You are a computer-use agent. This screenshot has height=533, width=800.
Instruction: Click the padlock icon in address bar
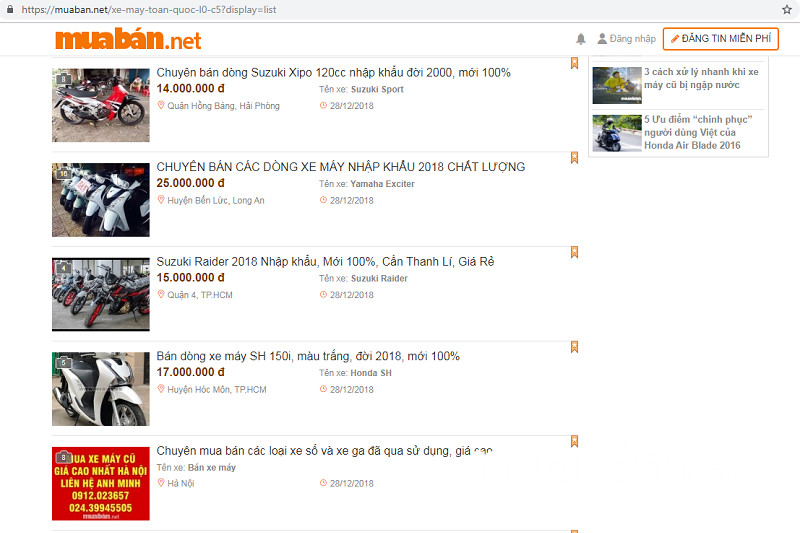[10, 9]
